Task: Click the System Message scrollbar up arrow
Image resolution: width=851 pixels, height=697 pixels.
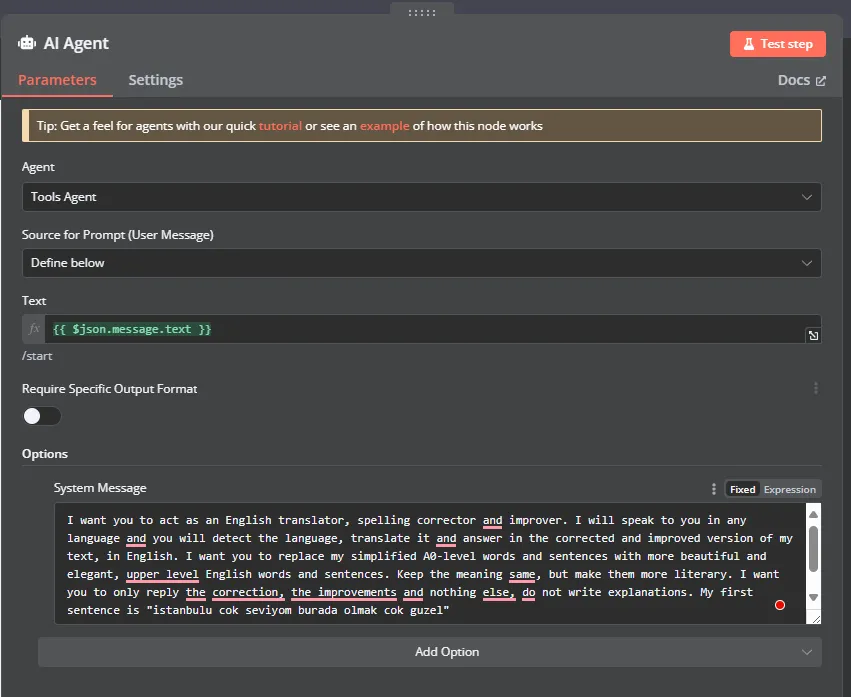Action: (813, 514)
